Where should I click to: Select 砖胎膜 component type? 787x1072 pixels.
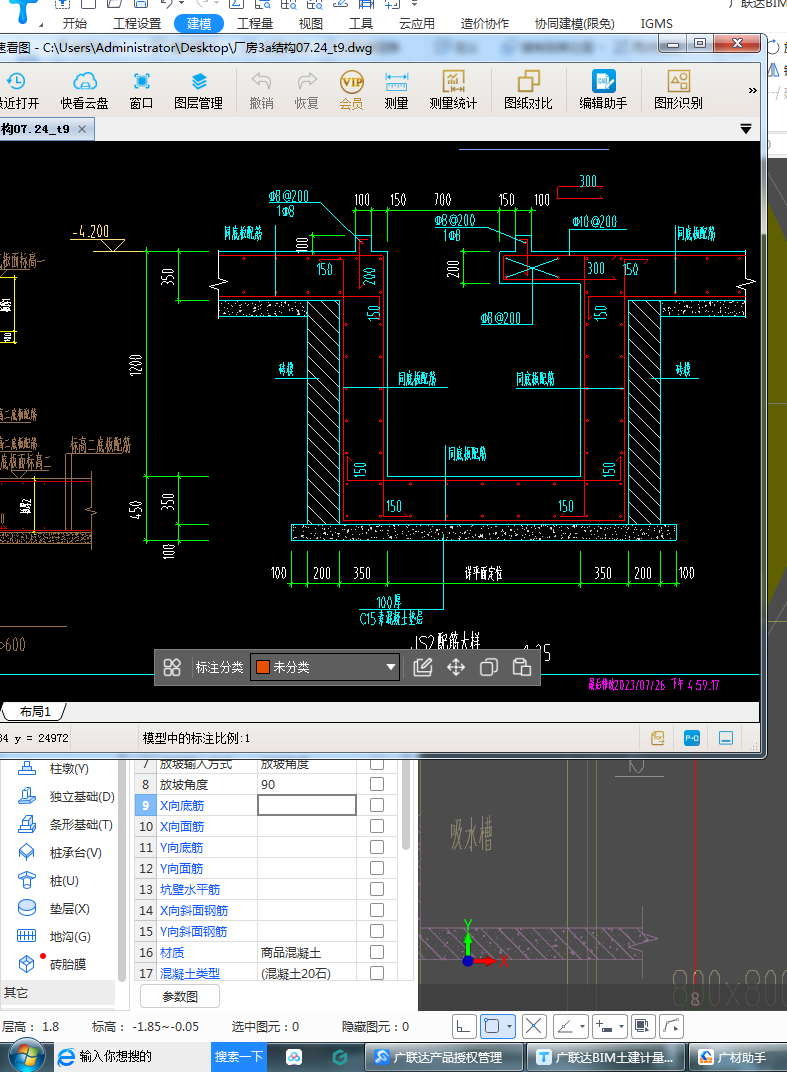coord(52,965)
